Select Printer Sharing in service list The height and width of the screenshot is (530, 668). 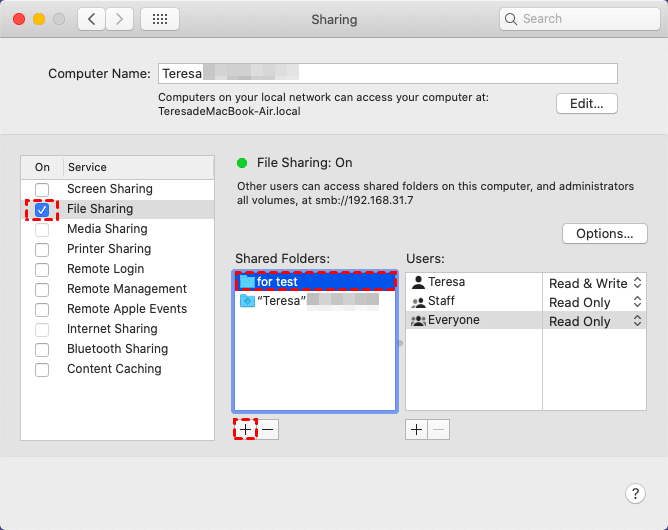point(109,249)
